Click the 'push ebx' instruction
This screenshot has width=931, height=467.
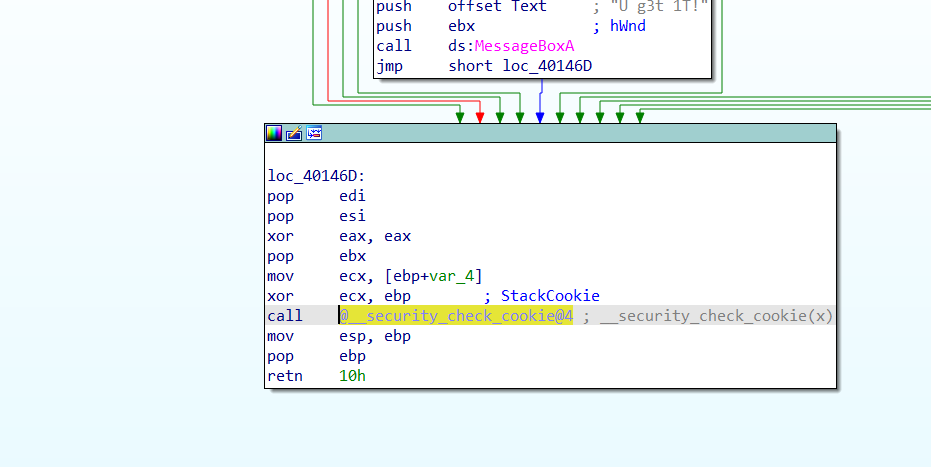pos(425,26)
